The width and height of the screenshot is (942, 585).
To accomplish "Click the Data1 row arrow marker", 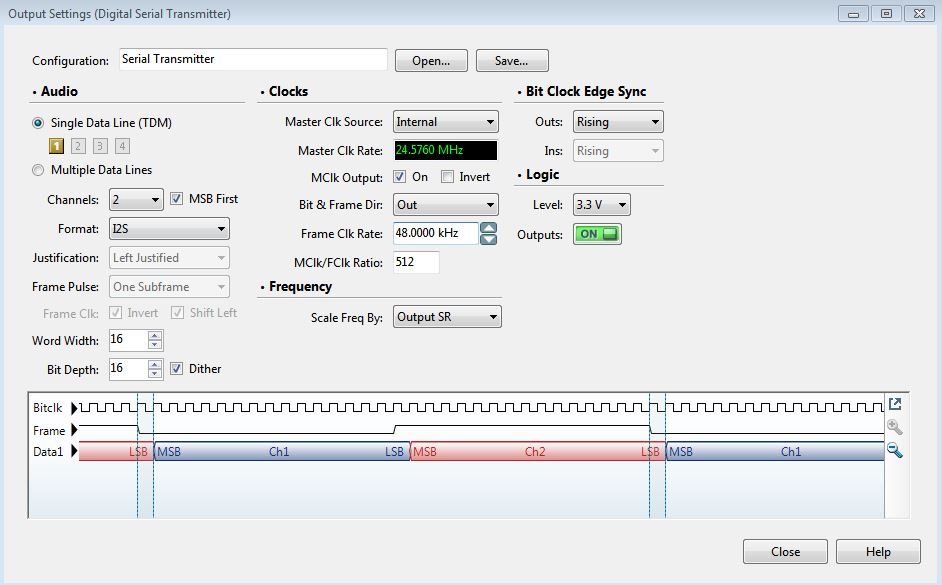I will click(74, 451).
